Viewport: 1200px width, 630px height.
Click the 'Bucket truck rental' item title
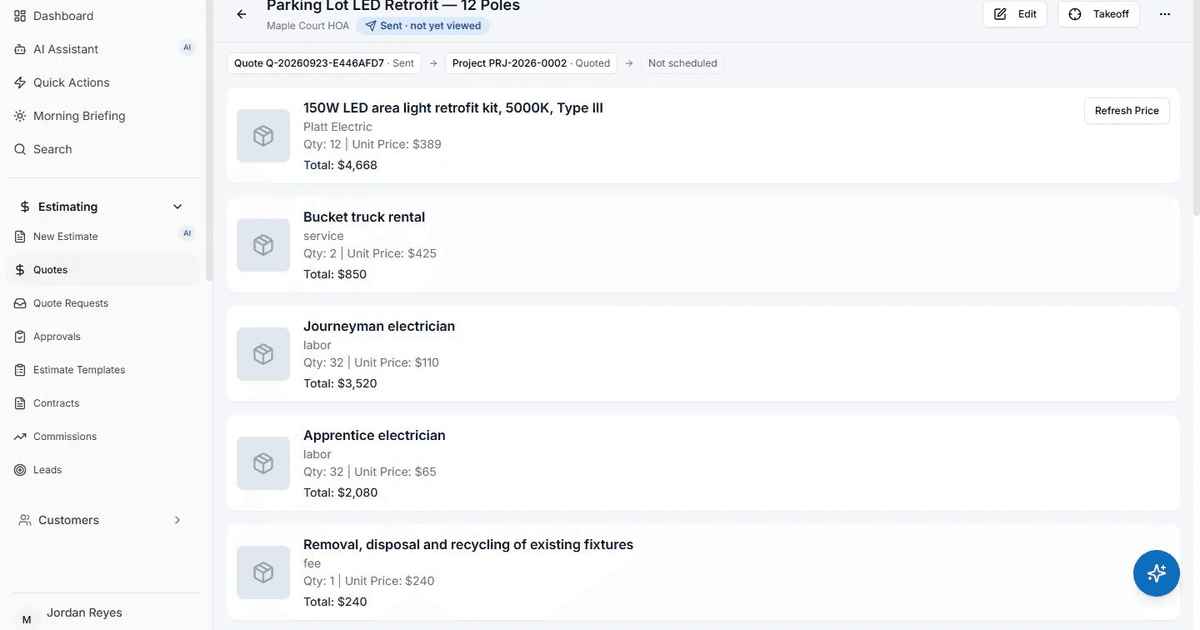click(364, 217)
